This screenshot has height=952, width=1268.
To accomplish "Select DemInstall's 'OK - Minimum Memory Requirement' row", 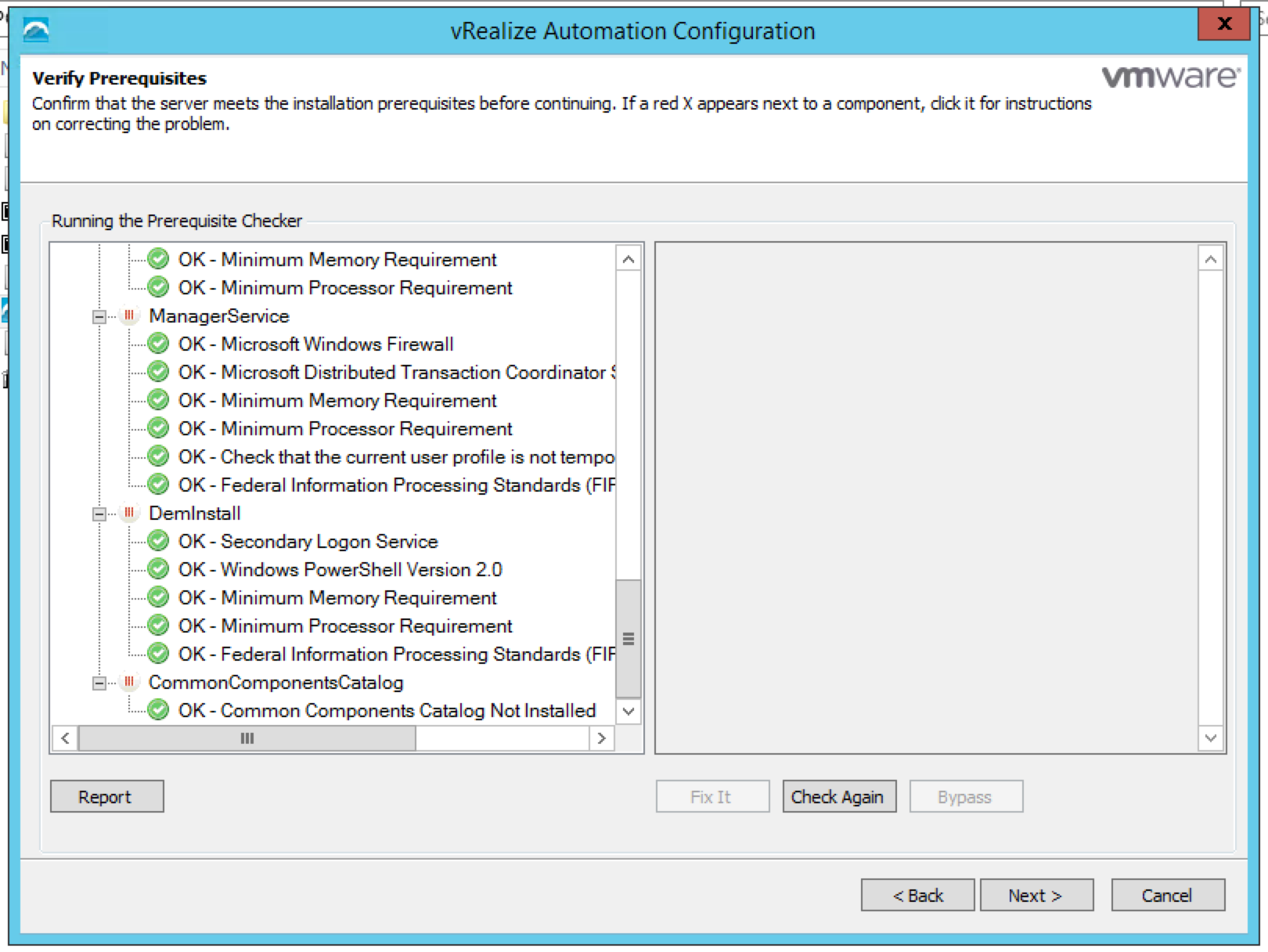I will 337,597.
